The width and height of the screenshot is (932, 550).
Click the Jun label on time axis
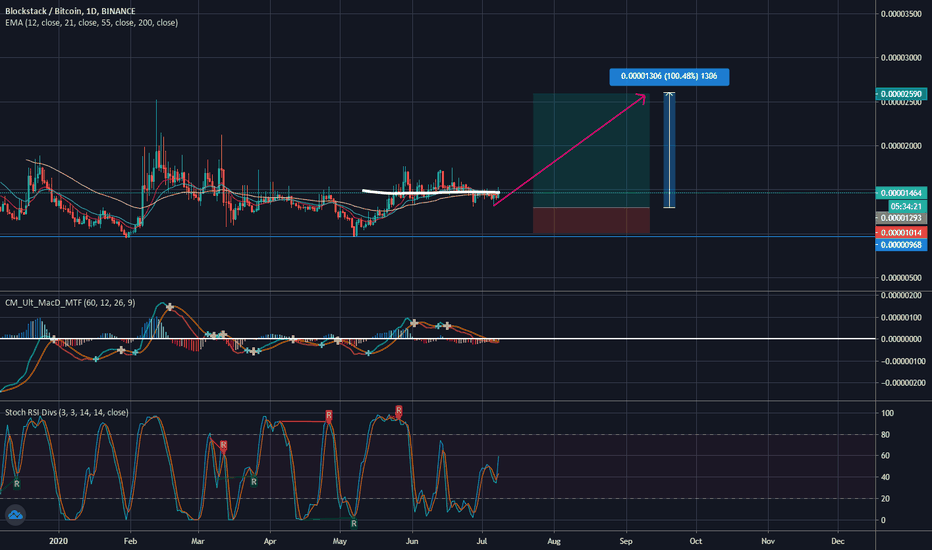tap(412, 541)
